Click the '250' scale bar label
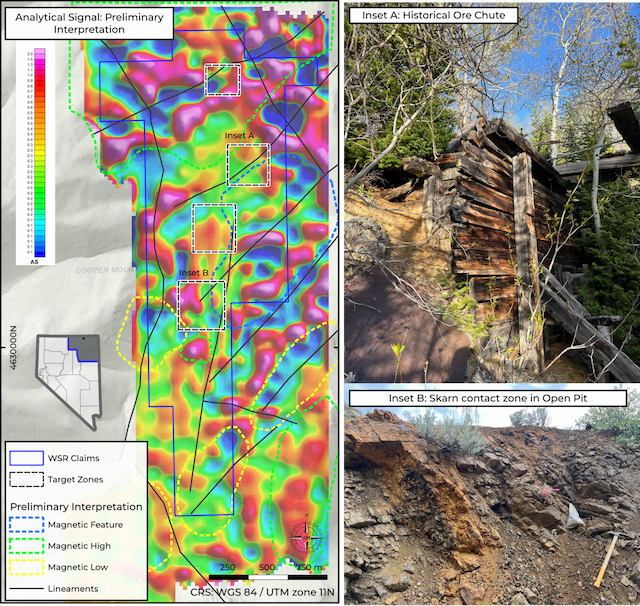Image resolution: width=640 pixels, height=606 pixels. 227,567
